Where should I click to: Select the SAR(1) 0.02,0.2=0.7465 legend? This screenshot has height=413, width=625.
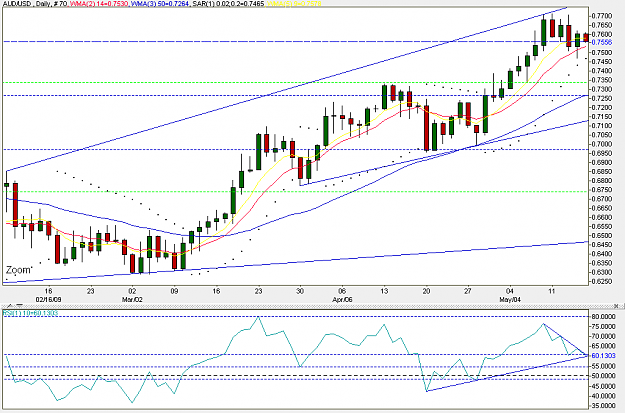pos(228,4)
